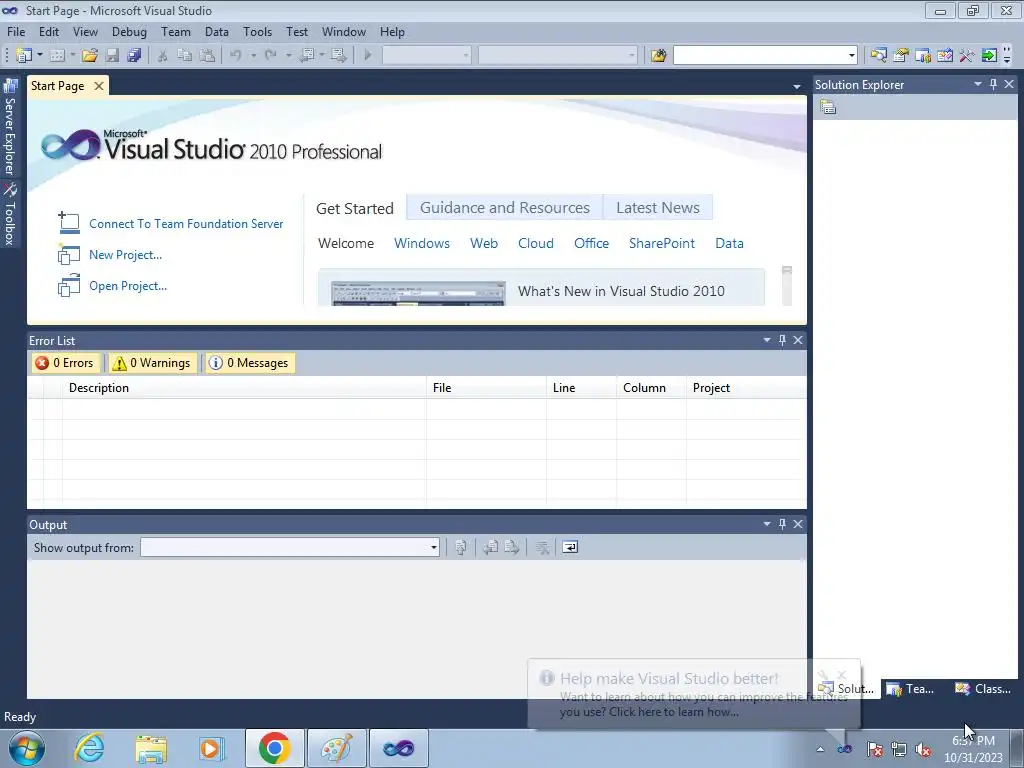Toggle auto-hide pin on Solution Explorer
Screen dimensions: 1024x768
coord(993,84)
